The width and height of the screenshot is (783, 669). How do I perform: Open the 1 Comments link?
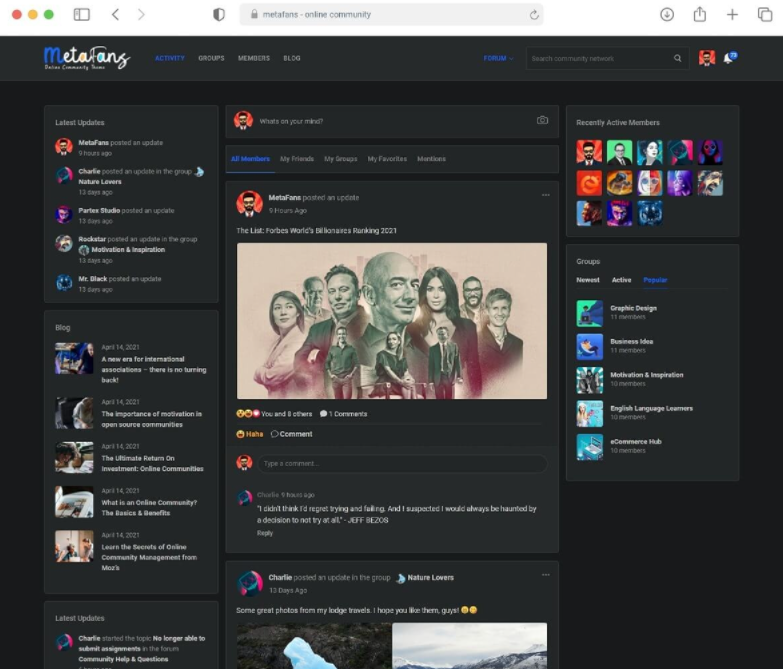[344, 413]
